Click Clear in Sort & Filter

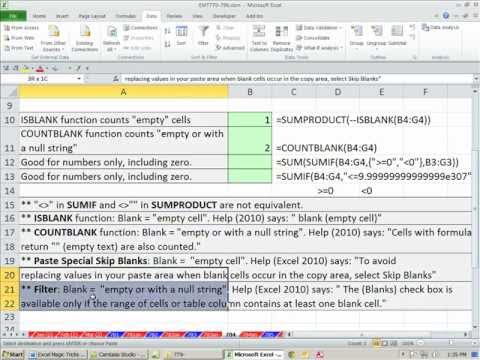(225, 28)
